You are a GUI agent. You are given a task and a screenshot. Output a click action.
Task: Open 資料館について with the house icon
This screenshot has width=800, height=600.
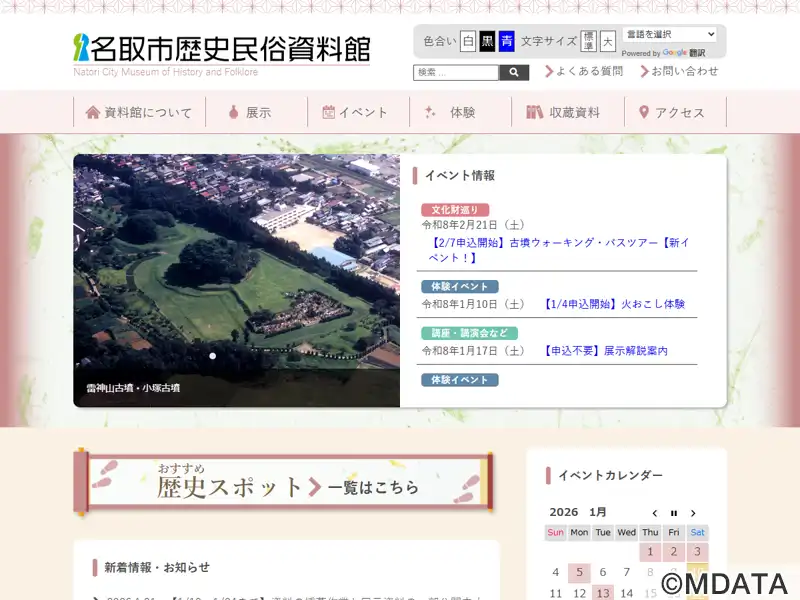pos(139,112)
